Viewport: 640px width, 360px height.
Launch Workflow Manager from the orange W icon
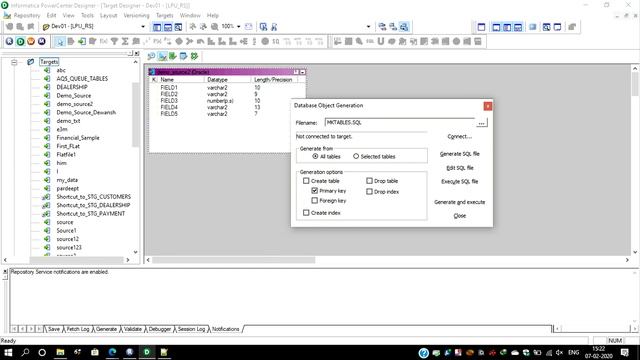(31, 41)
